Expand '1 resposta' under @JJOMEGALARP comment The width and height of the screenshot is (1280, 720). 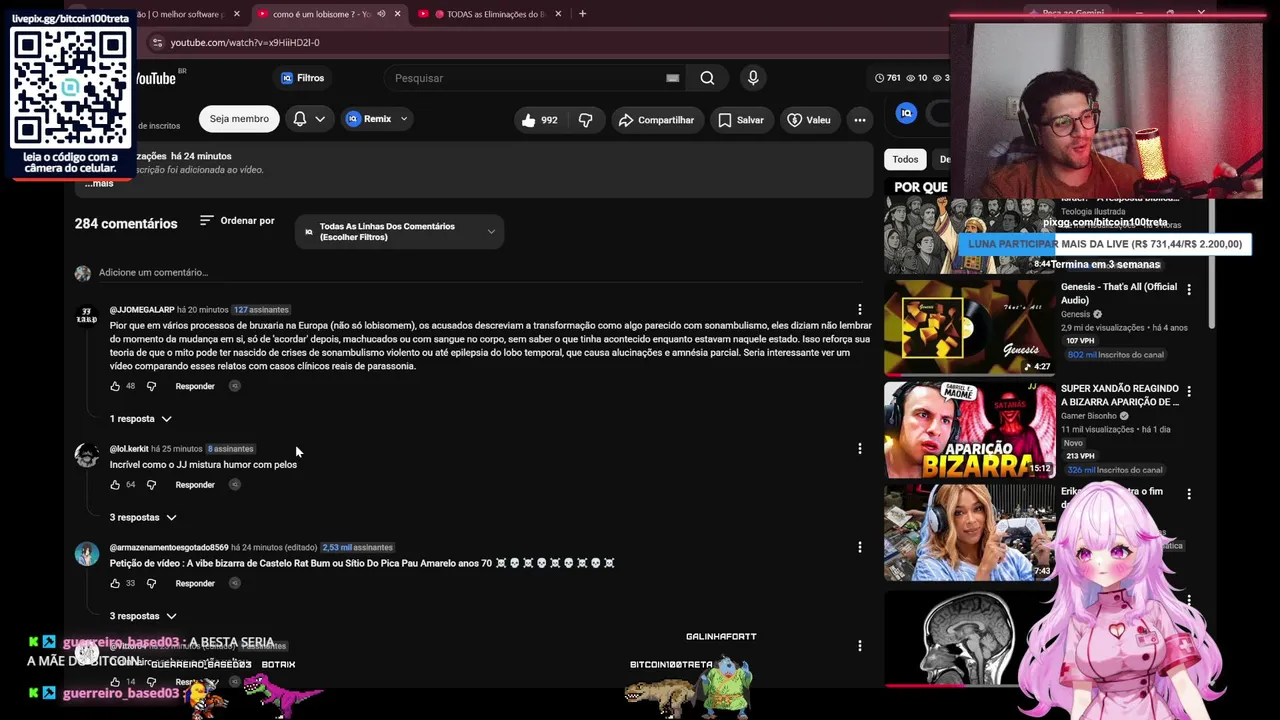141,419
